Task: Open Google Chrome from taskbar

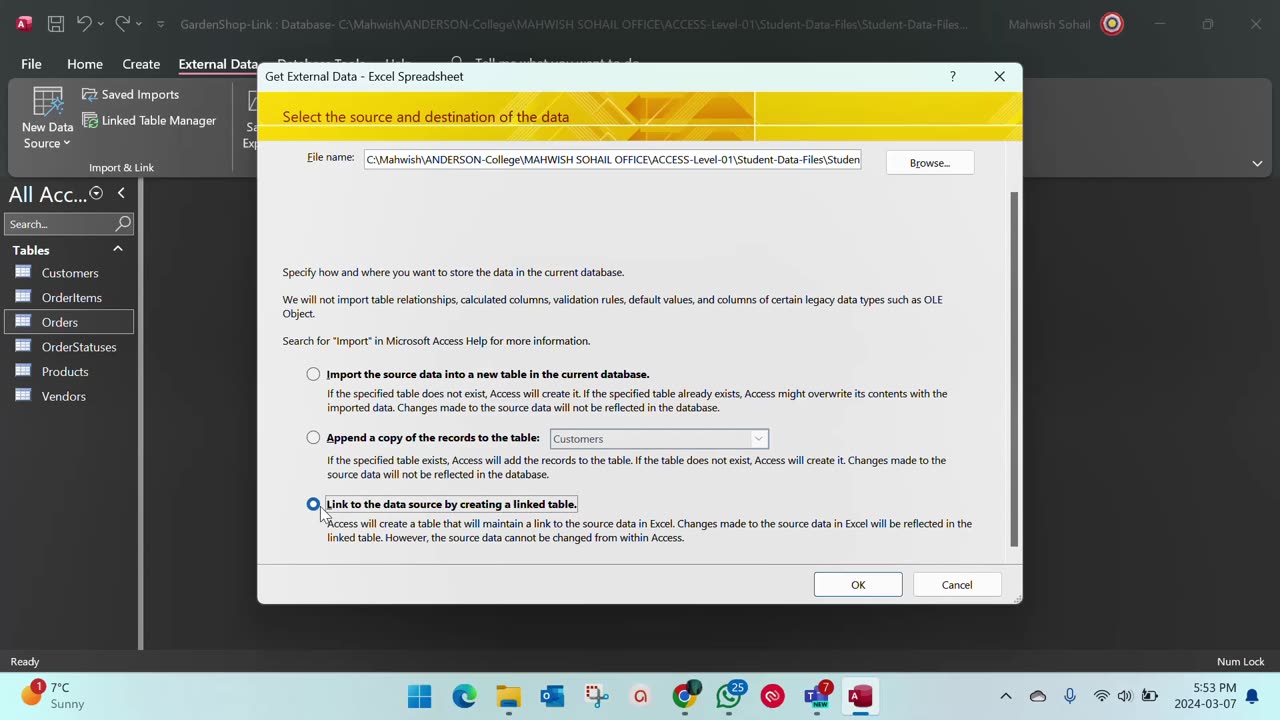Action: tap(685, 696)
